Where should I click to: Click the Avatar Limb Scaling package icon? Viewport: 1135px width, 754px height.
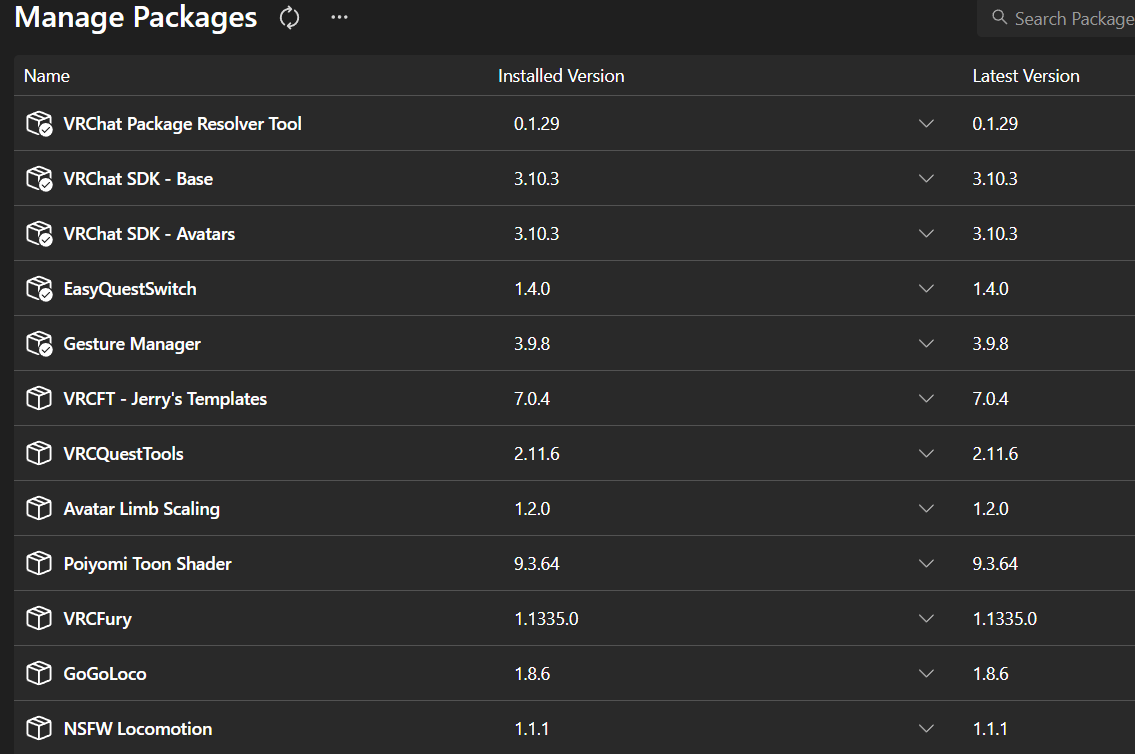[x=39, y=509]
